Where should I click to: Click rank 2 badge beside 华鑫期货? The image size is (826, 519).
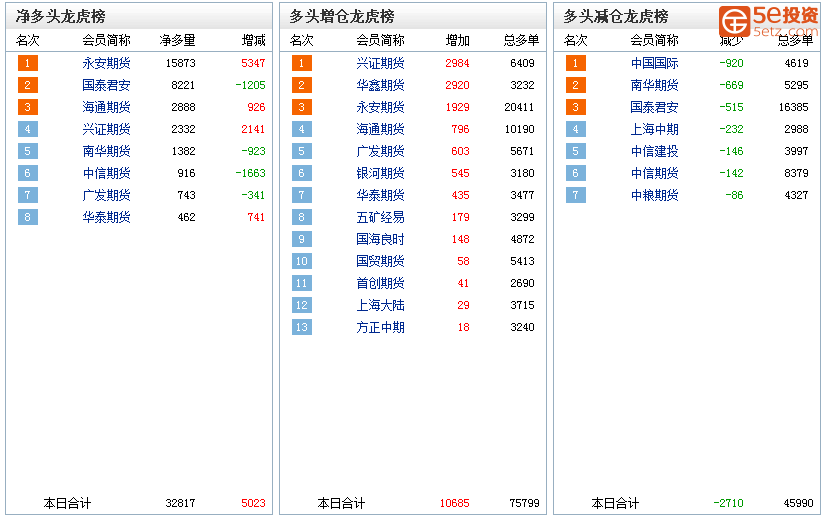click(302, 85)
